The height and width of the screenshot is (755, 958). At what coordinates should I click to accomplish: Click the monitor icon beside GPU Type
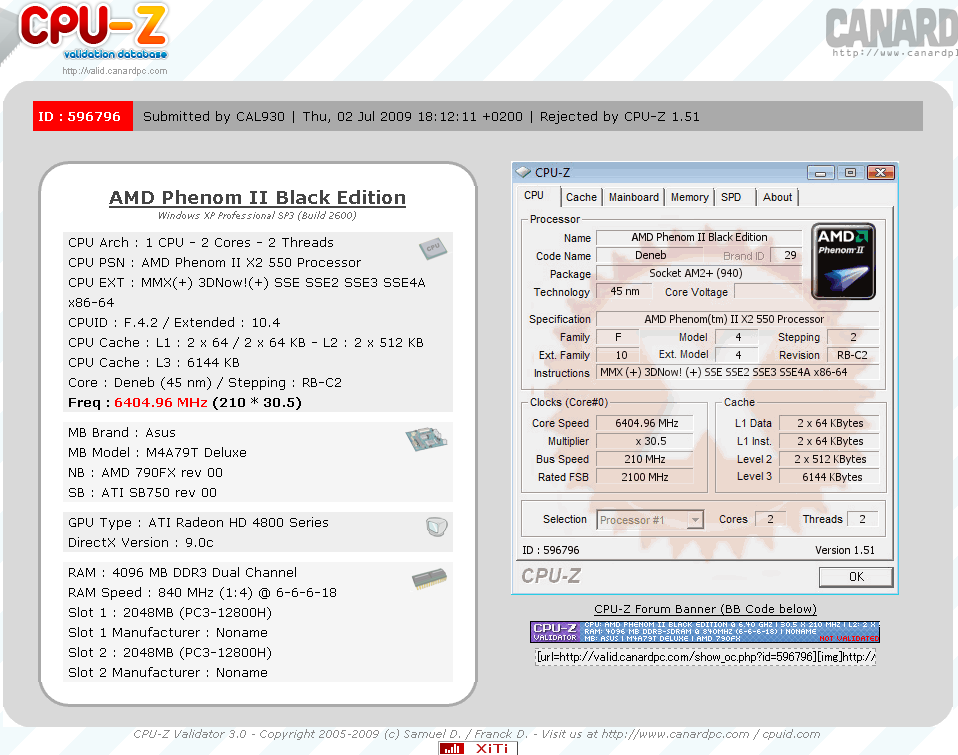436,527
